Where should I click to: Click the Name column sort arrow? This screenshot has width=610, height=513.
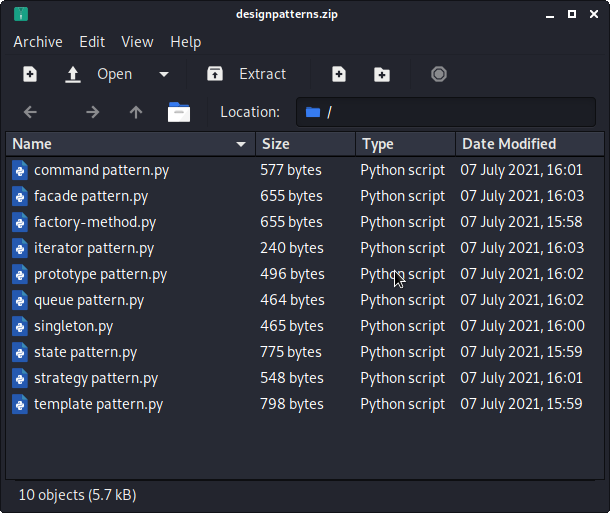coord(241,144)
